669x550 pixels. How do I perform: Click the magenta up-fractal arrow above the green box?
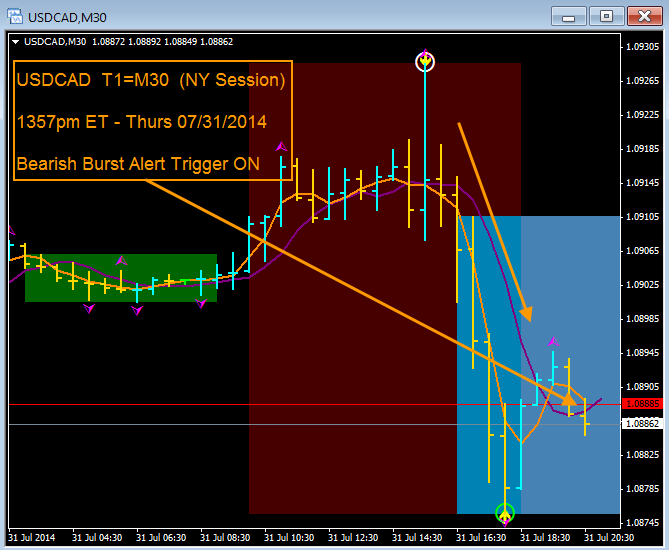tap(121, 260)
